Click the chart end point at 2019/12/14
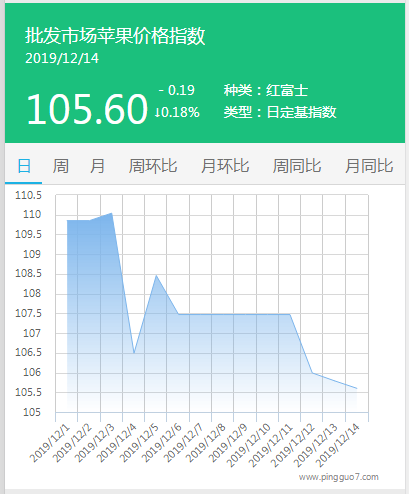 (357, 388)
